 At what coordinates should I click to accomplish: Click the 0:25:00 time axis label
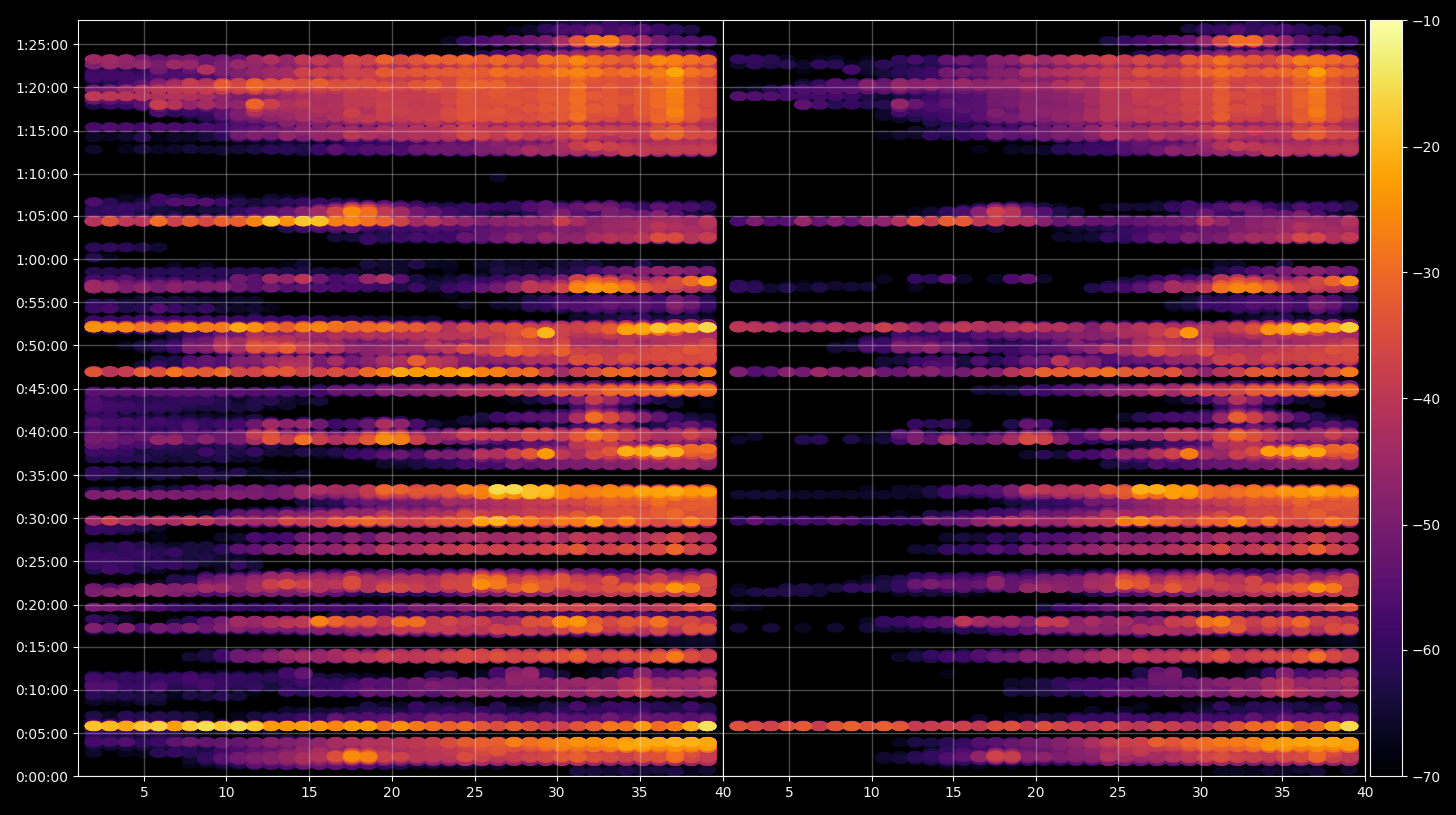(42, 562)
